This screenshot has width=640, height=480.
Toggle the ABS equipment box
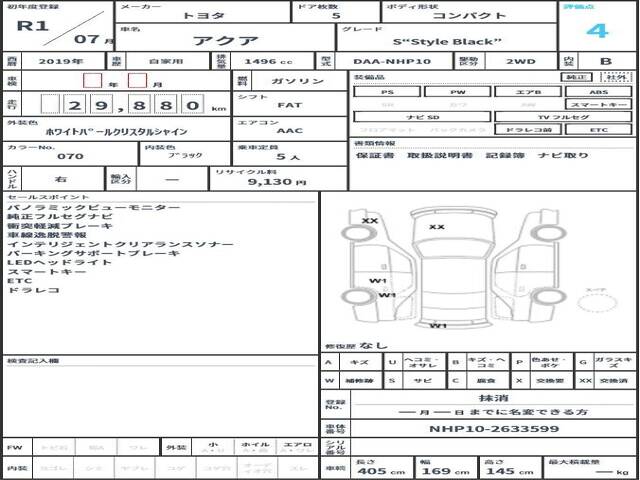596,91
